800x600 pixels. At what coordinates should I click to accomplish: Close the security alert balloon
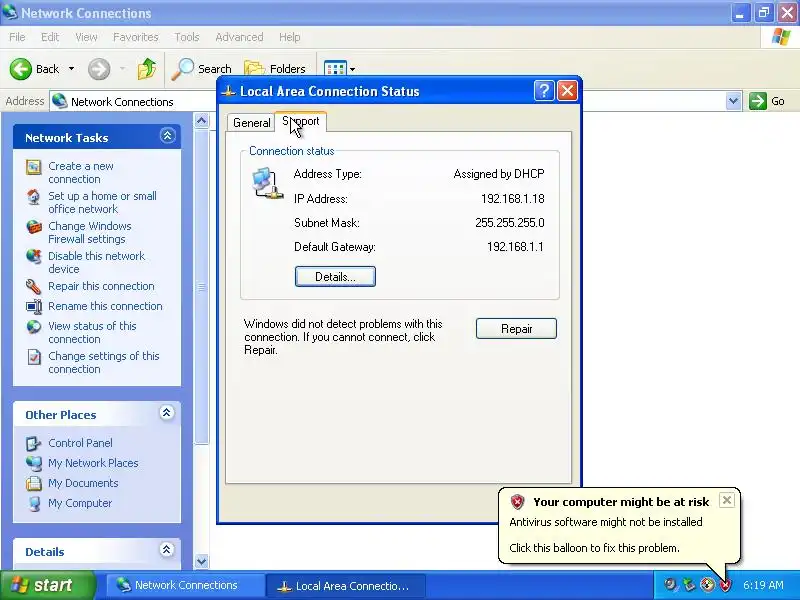tap(727, 500)
